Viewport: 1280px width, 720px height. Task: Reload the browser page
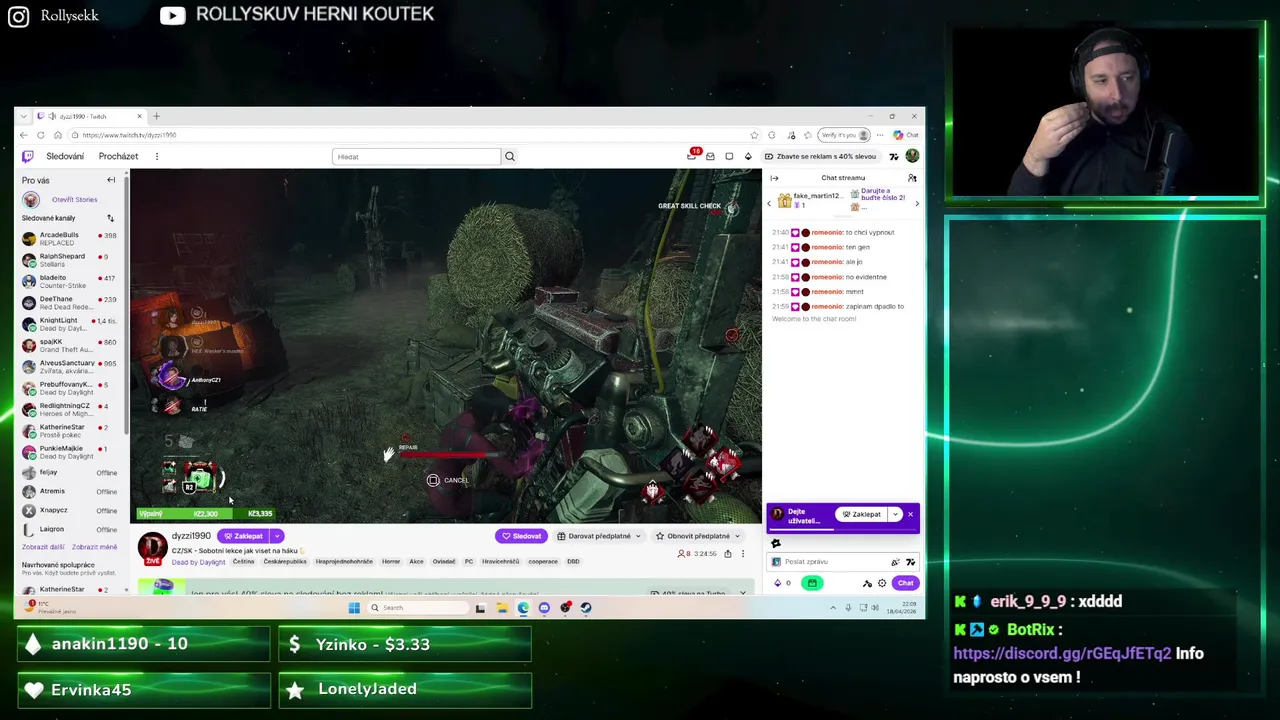(x=40, y=135)
